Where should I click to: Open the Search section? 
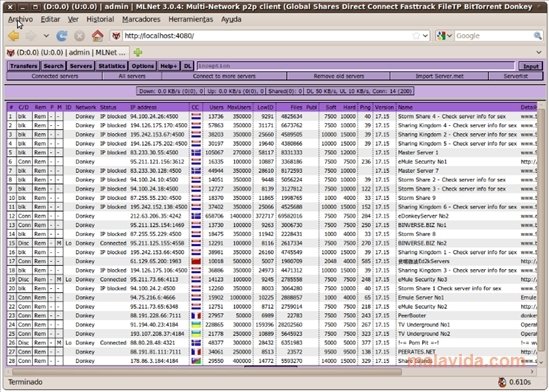(54, 66)
